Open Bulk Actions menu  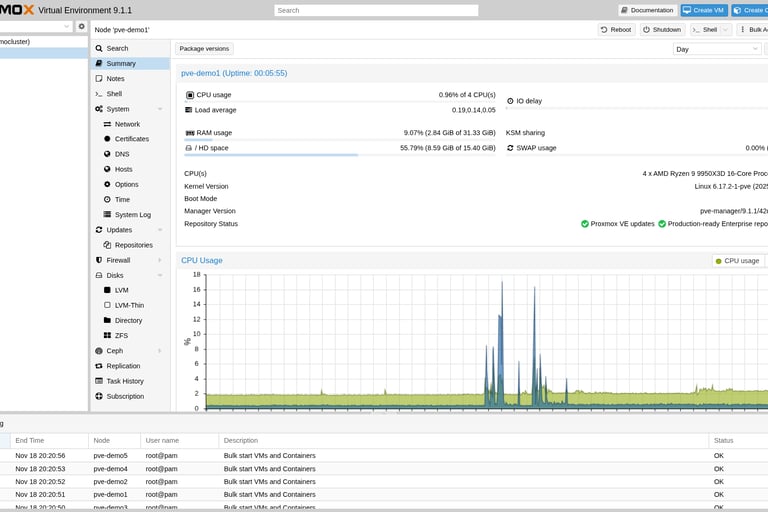753,30
